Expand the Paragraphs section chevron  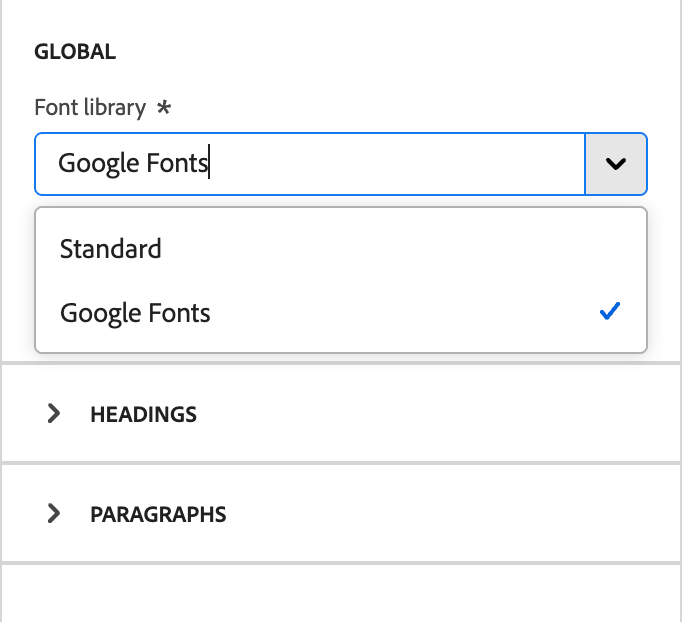(x=54, y=514)
